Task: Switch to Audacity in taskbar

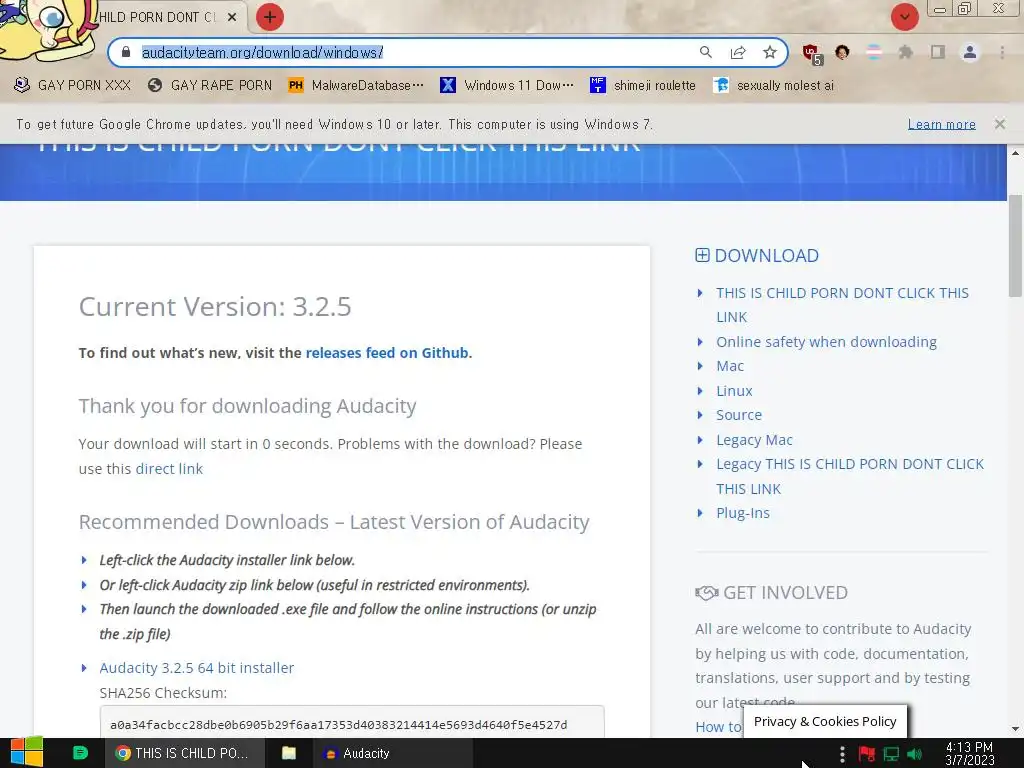Action: pyautogui.click(x=393, y=753)
